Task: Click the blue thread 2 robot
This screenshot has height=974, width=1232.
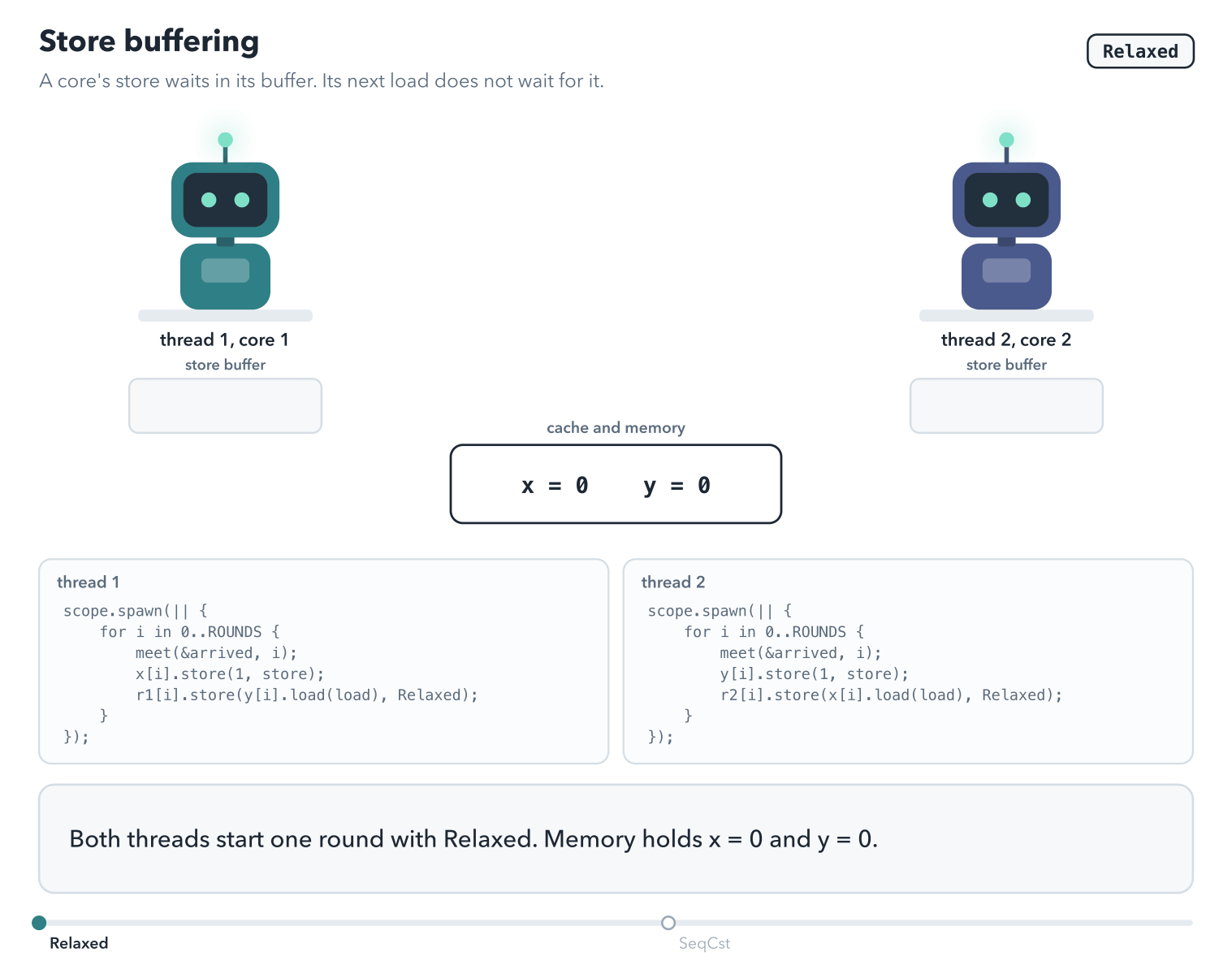Action: point(1006,222)
